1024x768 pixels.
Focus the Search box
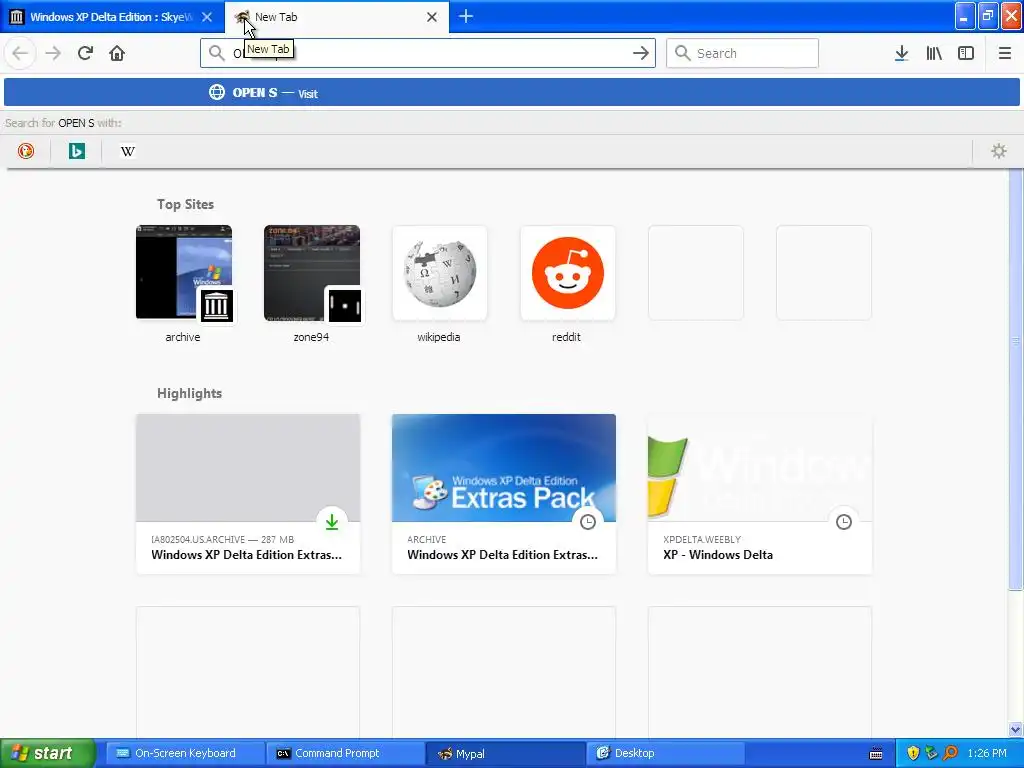(742, 53)
